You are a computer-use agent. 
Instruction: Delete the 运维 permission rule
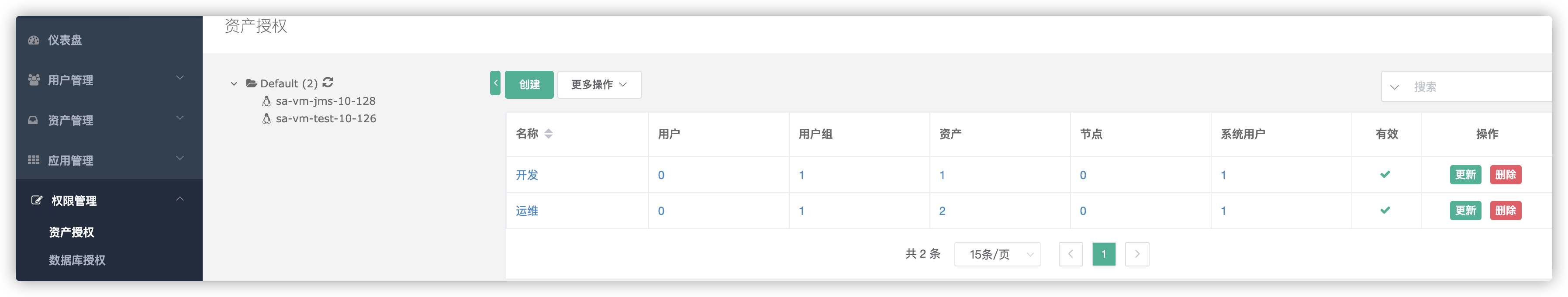1505,211
